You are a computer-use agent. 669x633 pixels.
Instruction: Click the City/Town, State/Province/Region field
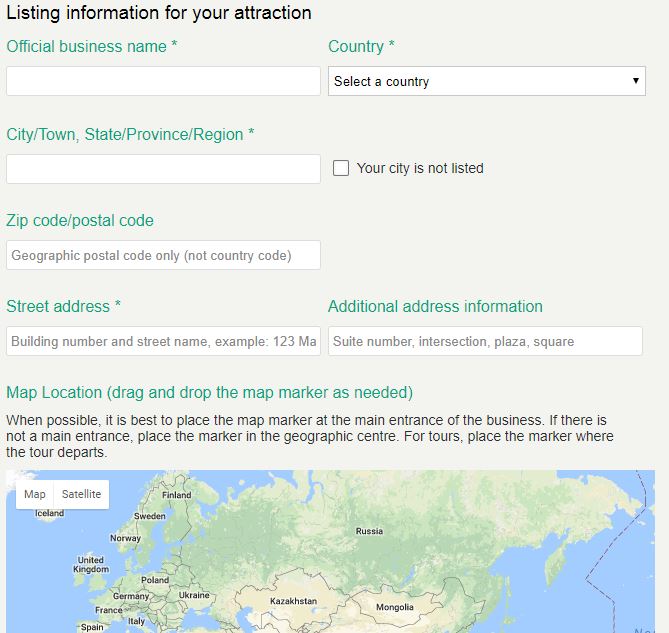coord(163,169)
